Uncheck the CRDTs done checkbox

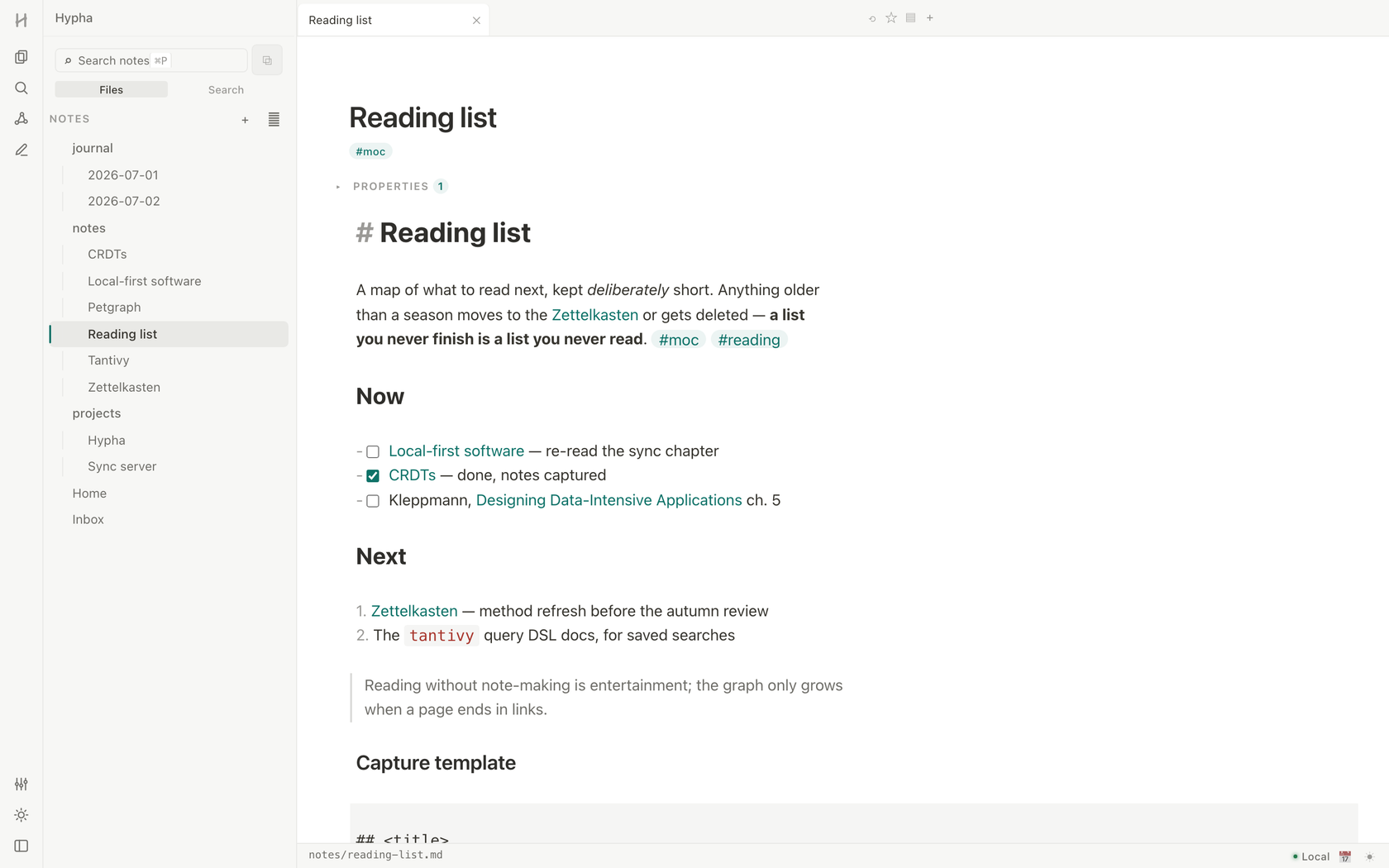pos(373,476)
